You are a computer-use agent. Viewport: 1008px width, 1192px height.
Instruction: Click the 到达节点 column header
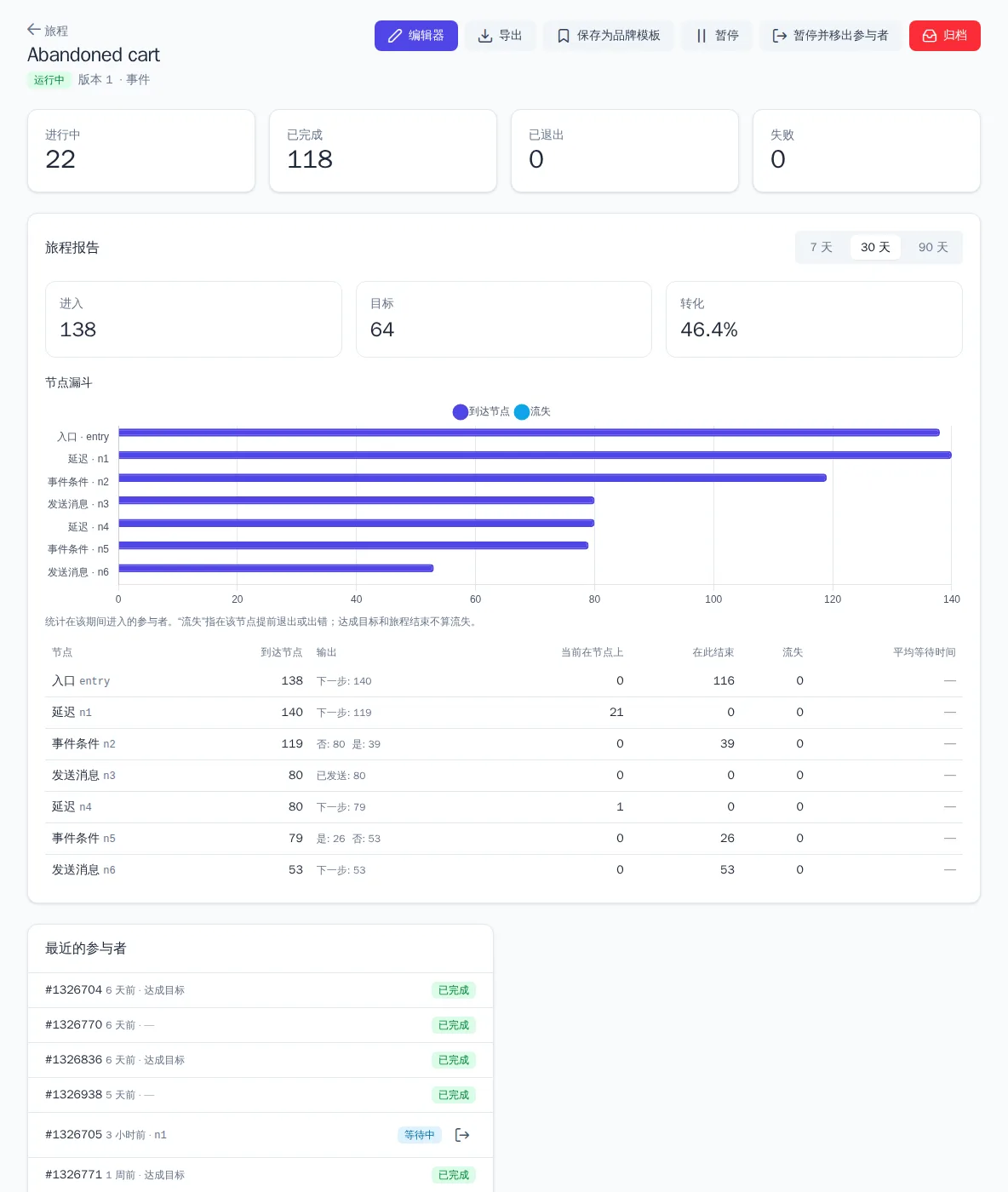(x=282, y=652)
